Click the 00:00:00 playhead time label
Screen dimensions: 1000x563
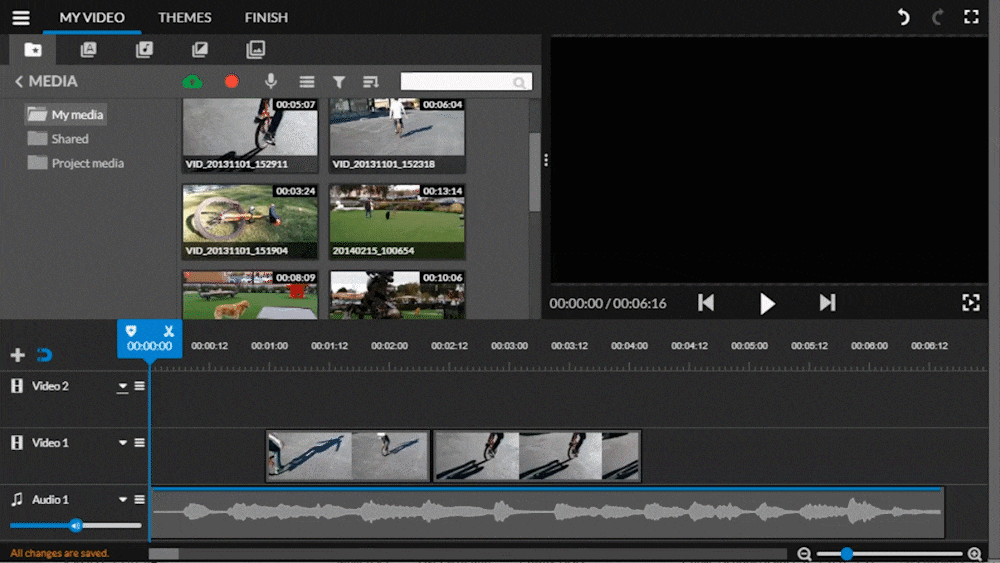tap(149, 346)
